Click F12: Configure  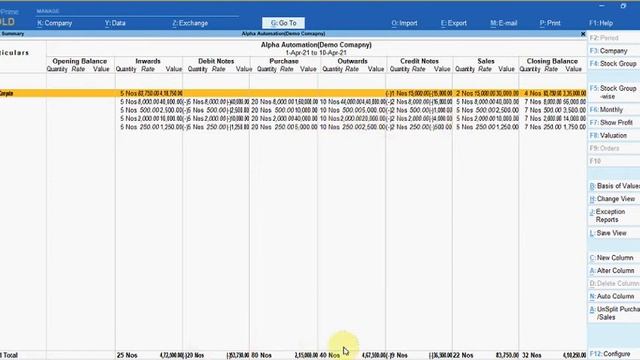(x=613, y=354)
